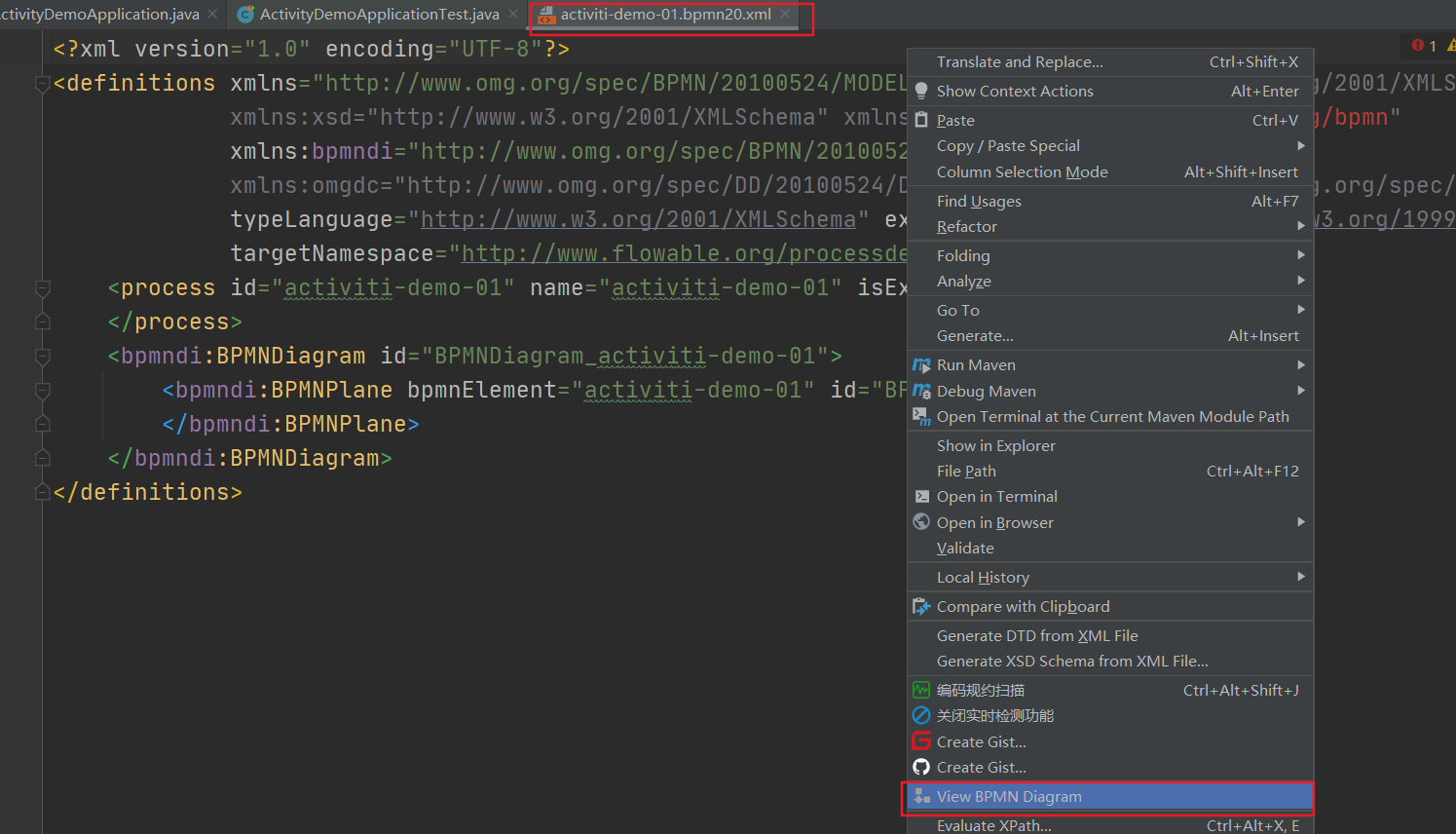Select 关闭实时检测功能 menu entry
Screen dimensions: 1456x834
click(x=1110, y=715)
